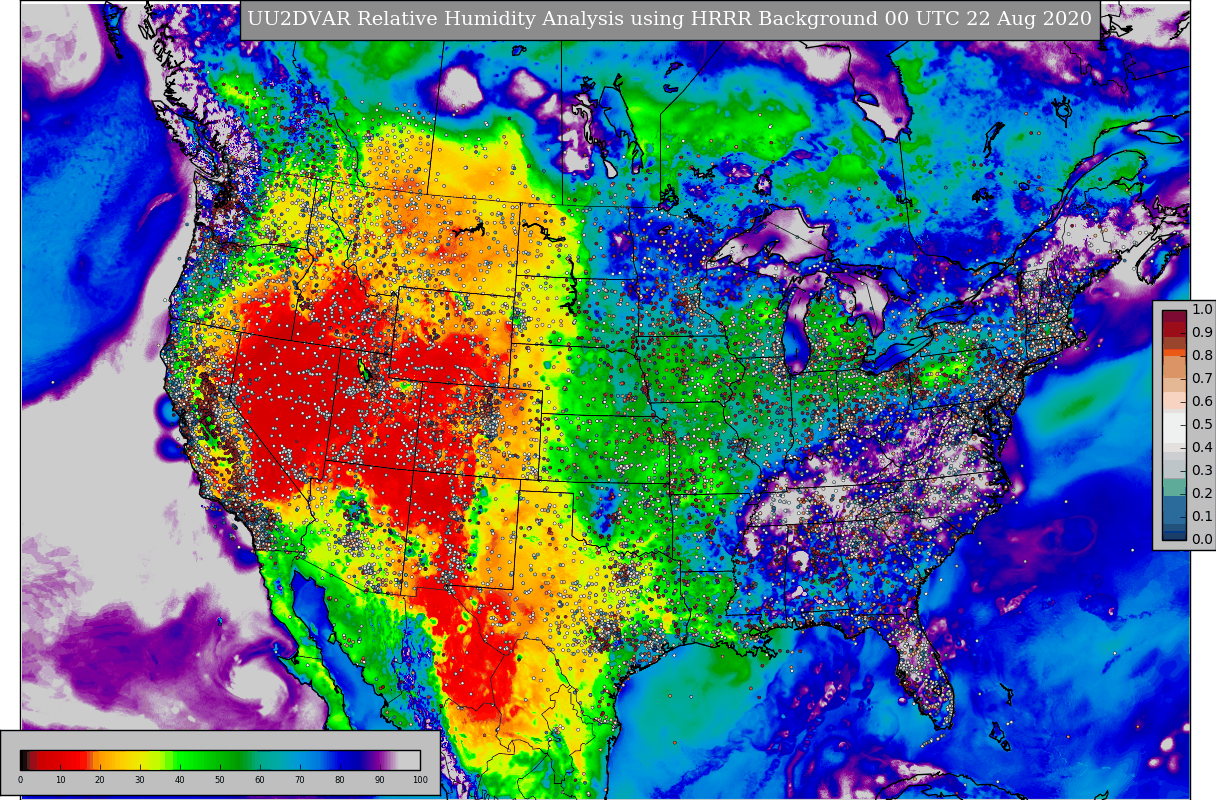This screenshot has height=800, width=1216.
Task: Pick the bright orange band of the right colorbar
Action: tap(1174, 353)
